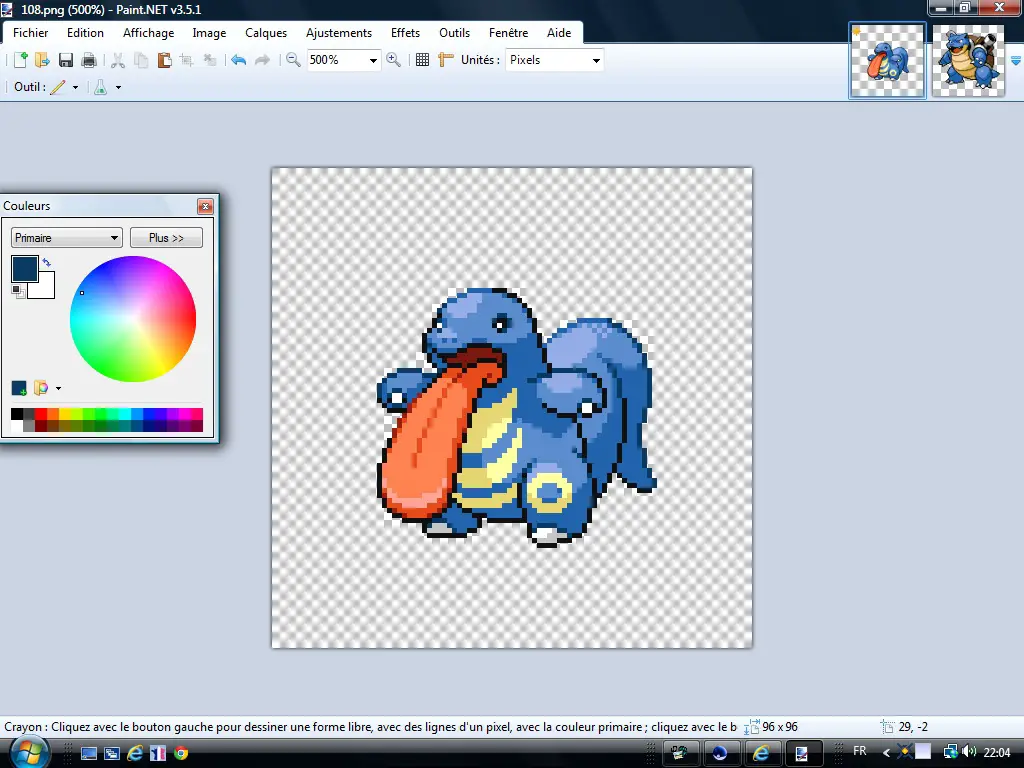
Task: Click the Crop to selection icon
Action: coord(187,60)
